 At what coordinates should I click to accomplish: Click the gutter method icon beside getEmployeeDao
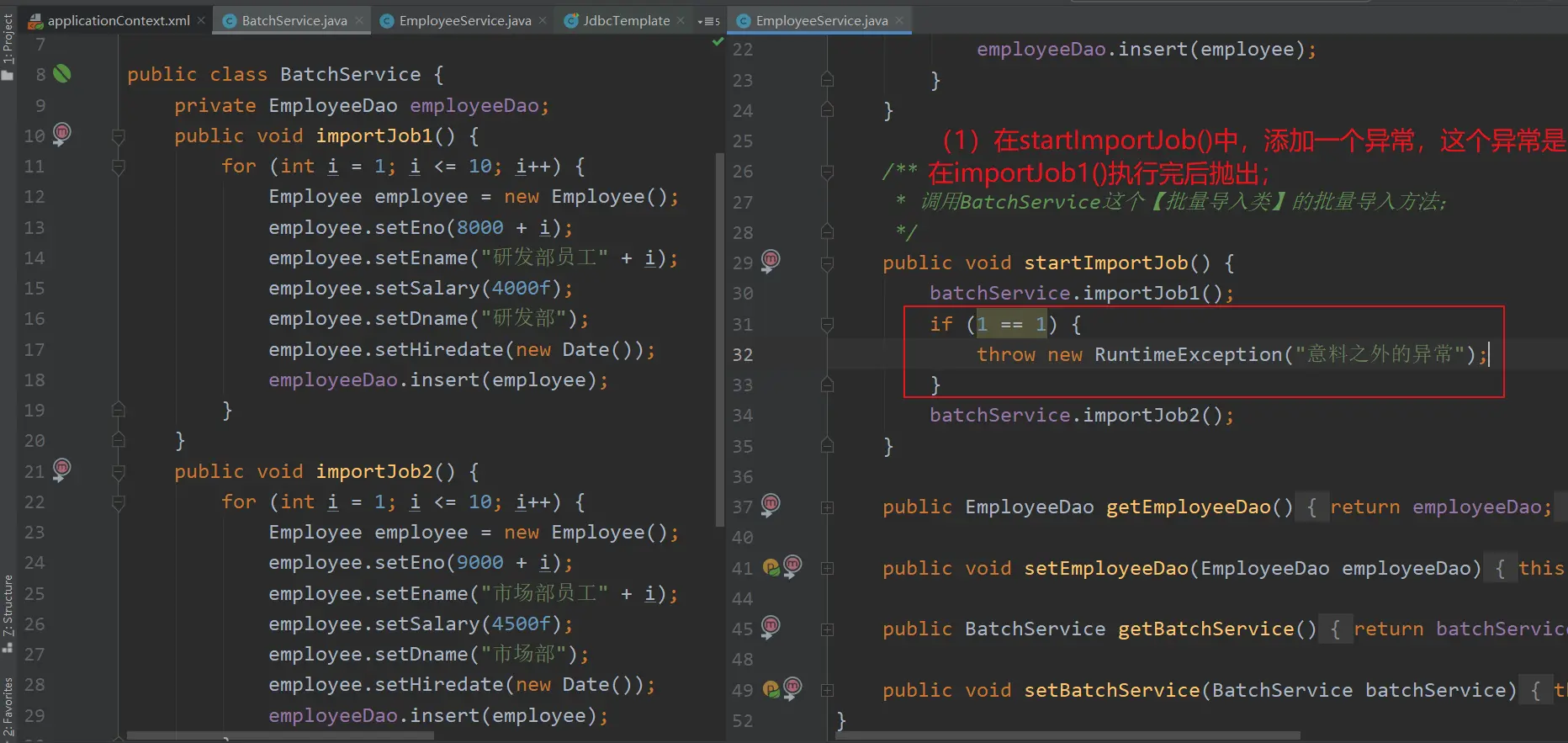pos(771,505)
